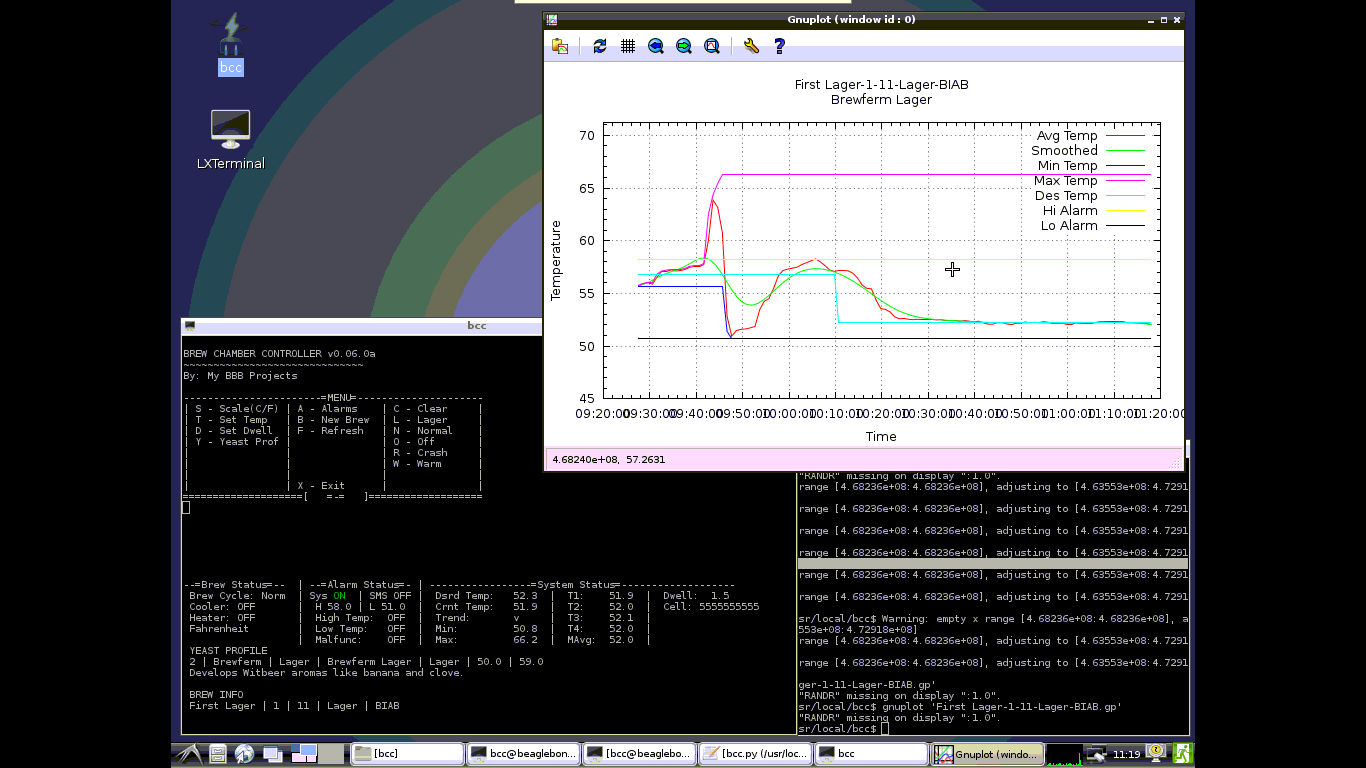1366x768 pixels.
Task: Launch the file manager from the panel
Action: pyautogui.click(x=218, y=754)
